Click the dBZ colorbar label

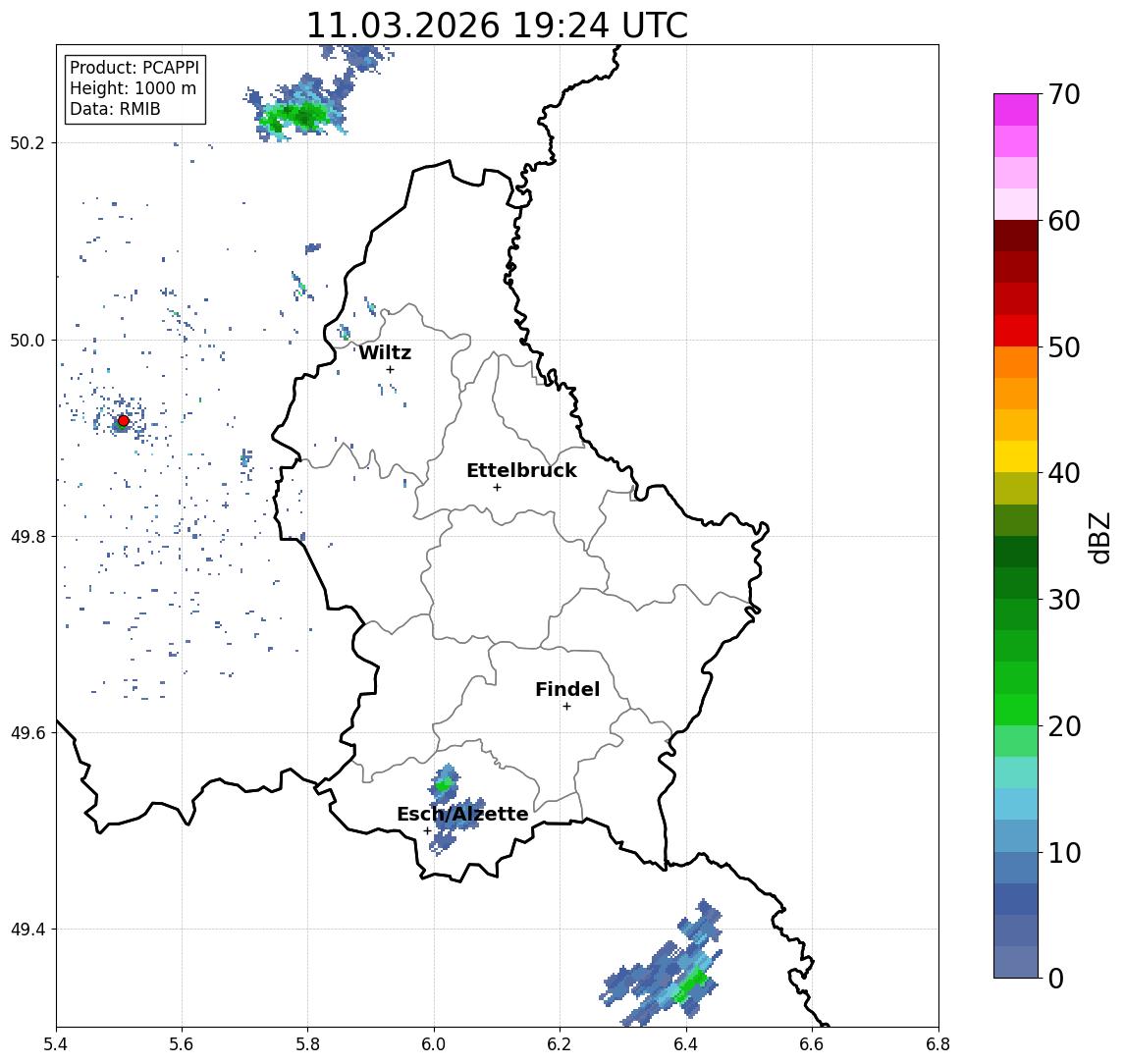[x=1099, y=538]
